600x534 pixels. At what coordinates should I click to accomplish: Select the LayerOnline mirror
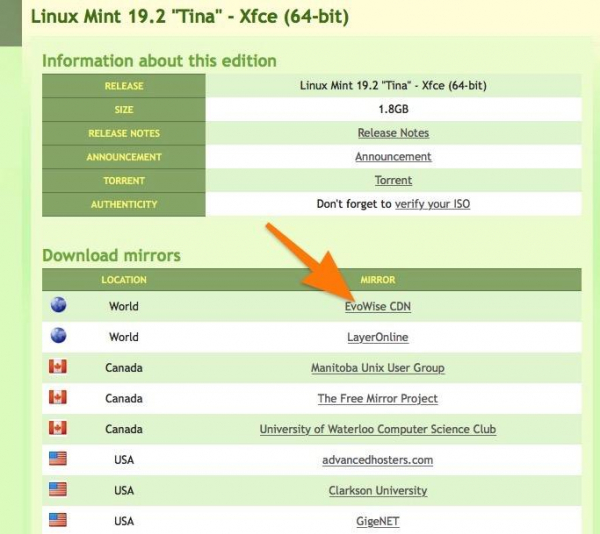click(378, 337)
